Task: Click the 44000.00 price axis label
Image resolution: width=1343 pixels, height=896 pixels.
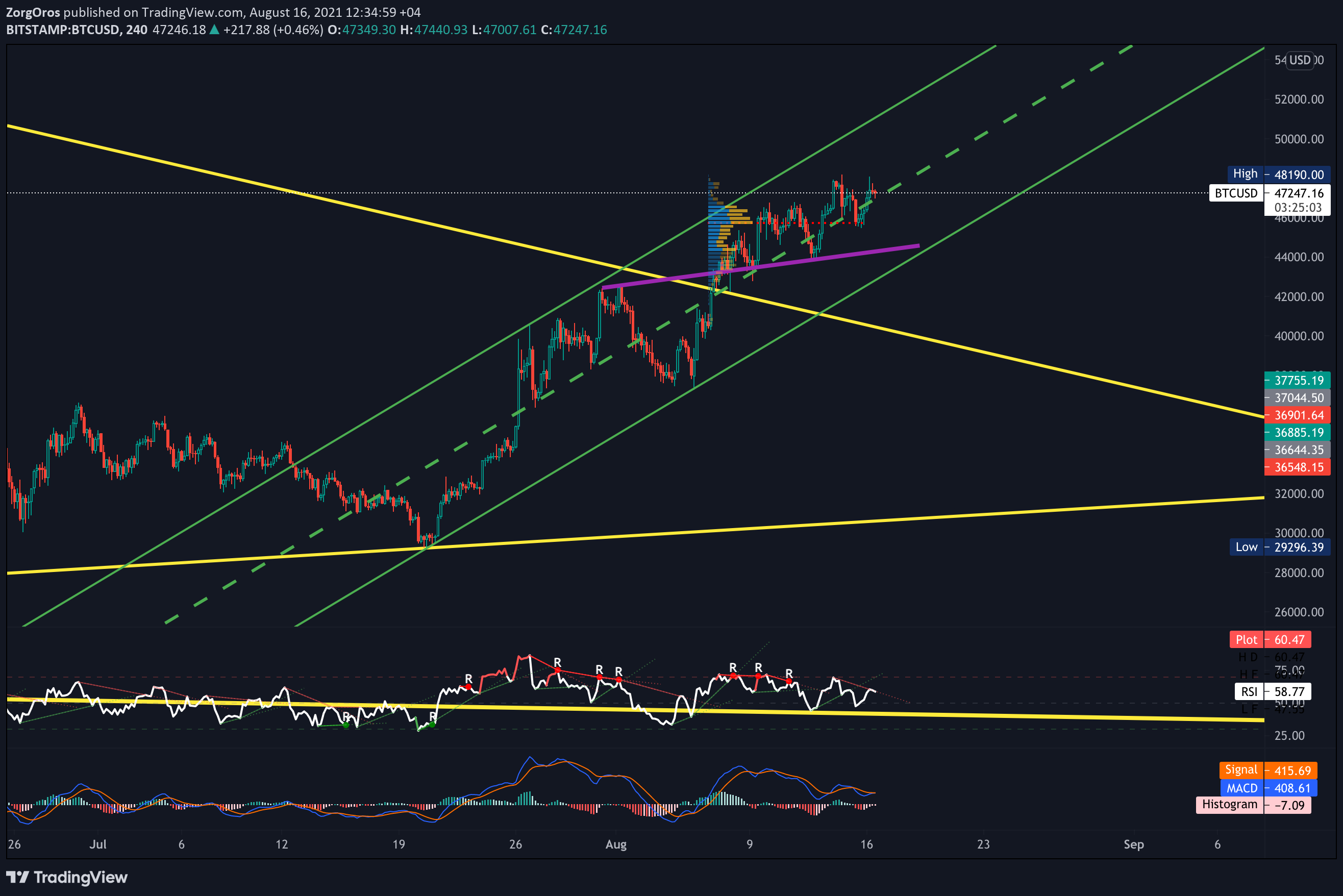Action: [1299, 257]
